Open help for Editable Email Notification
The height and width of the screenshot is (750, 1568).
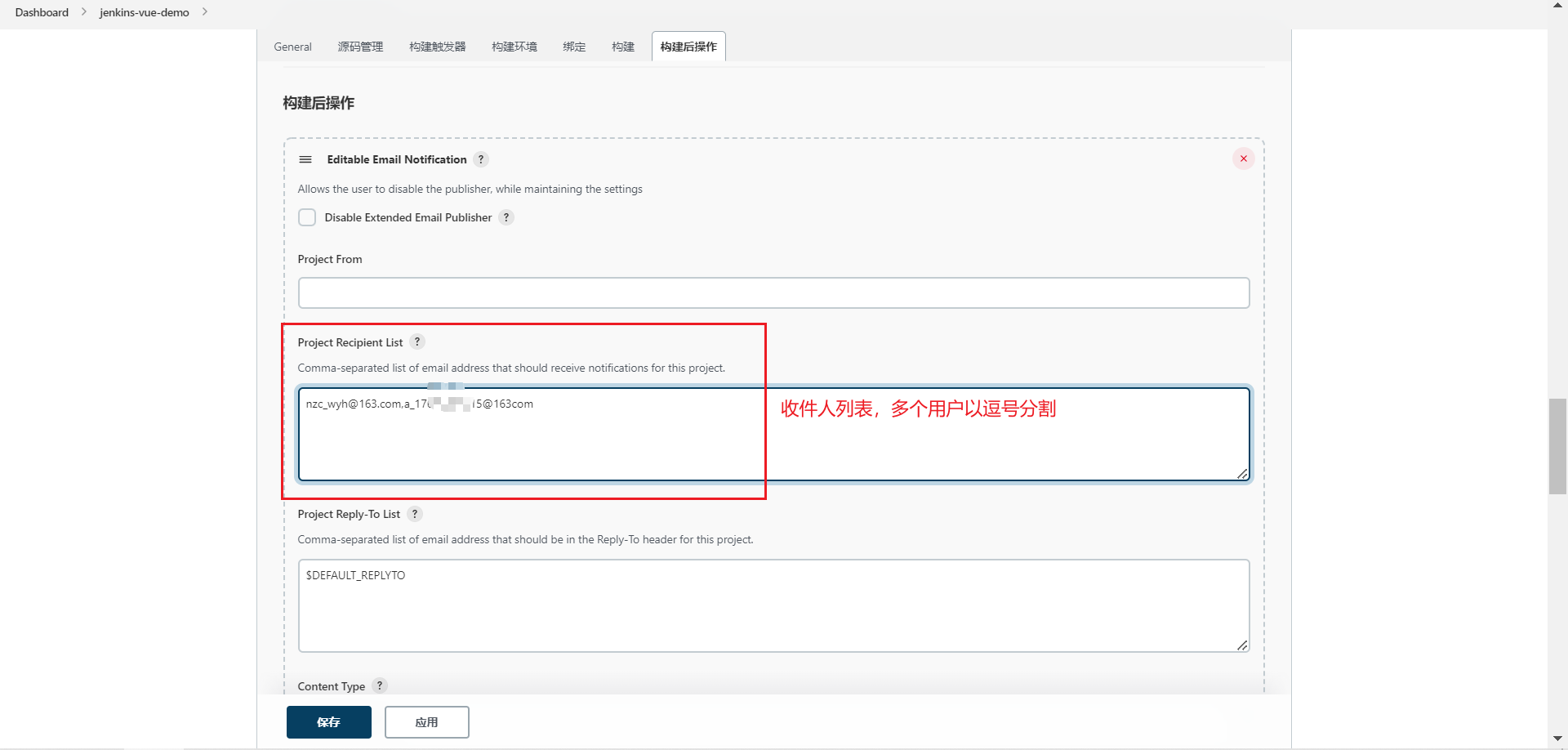pos(481,159)
